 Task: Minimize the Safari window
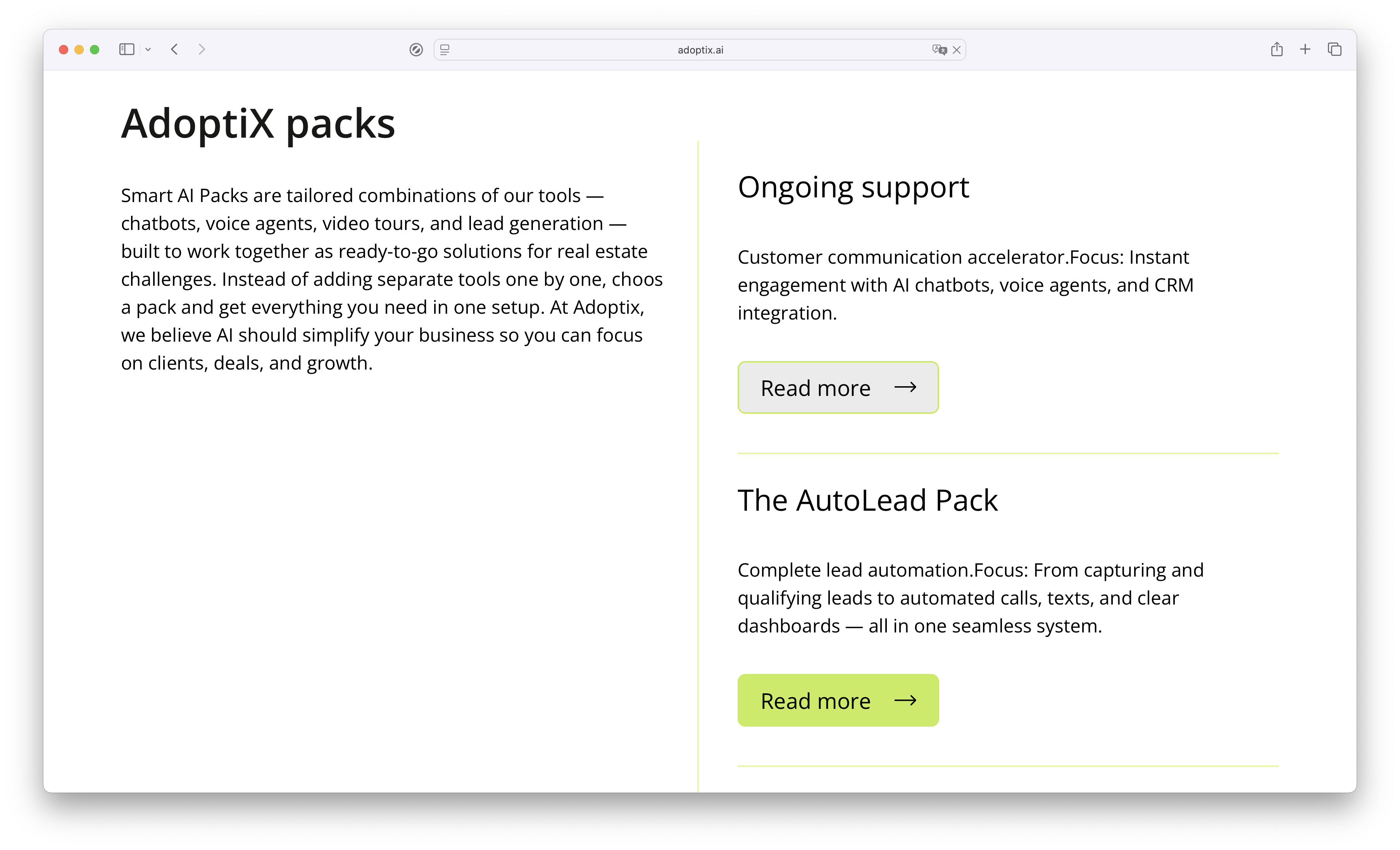pos(79,50)
